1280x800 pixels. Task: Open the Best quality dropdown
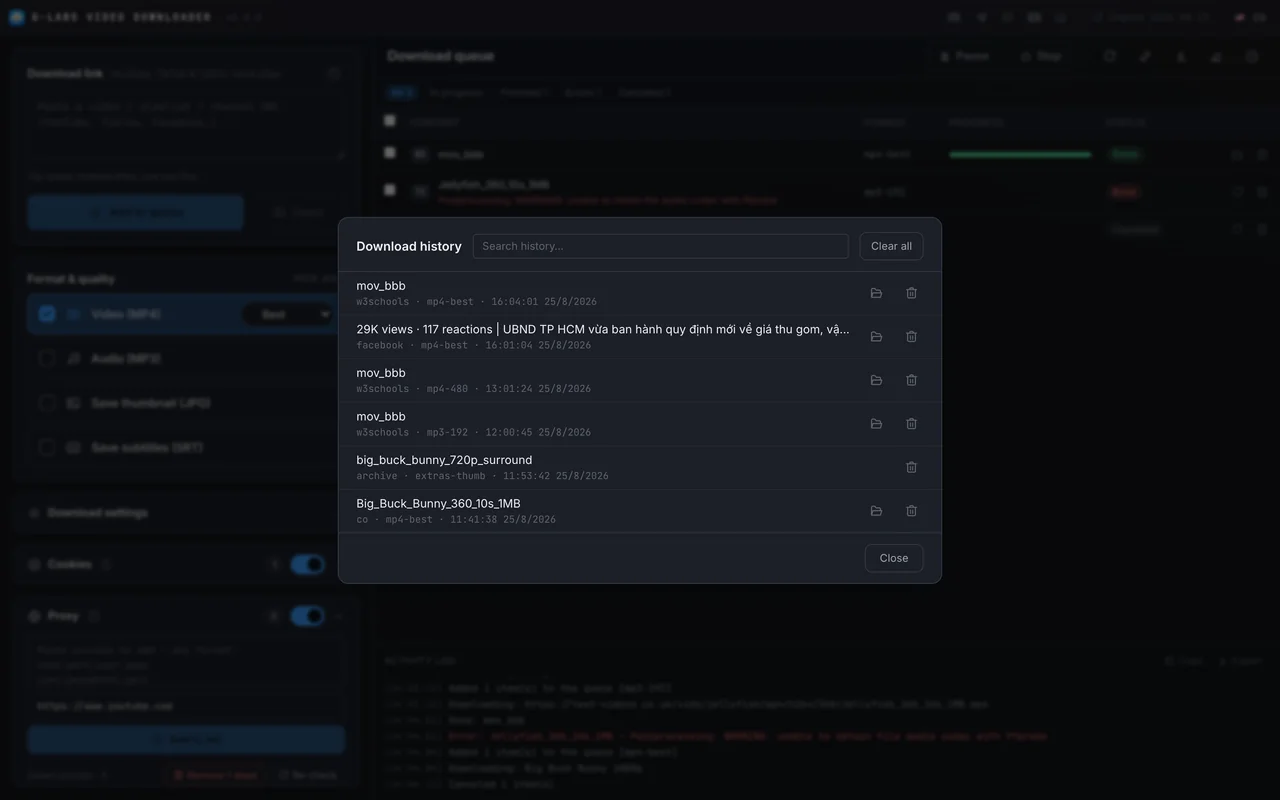pos(289,314)
